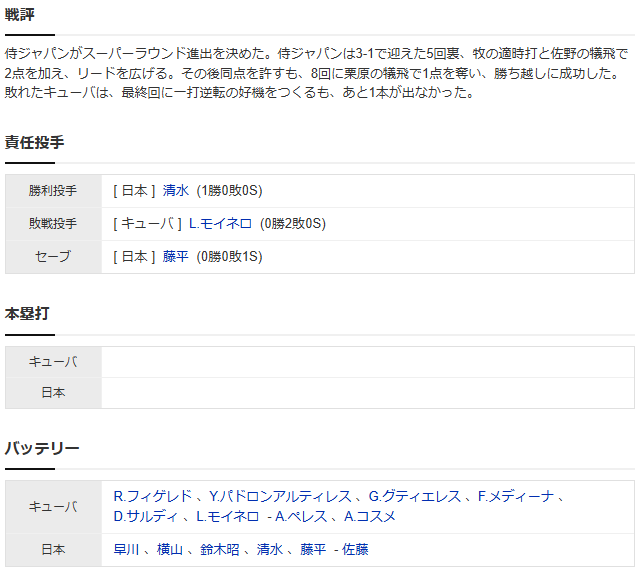The height and width of the screenshot is (570, 640).
Task: Click 清水 in the Japan battery row
Action: pyautogui.click(x=270, y=550)
